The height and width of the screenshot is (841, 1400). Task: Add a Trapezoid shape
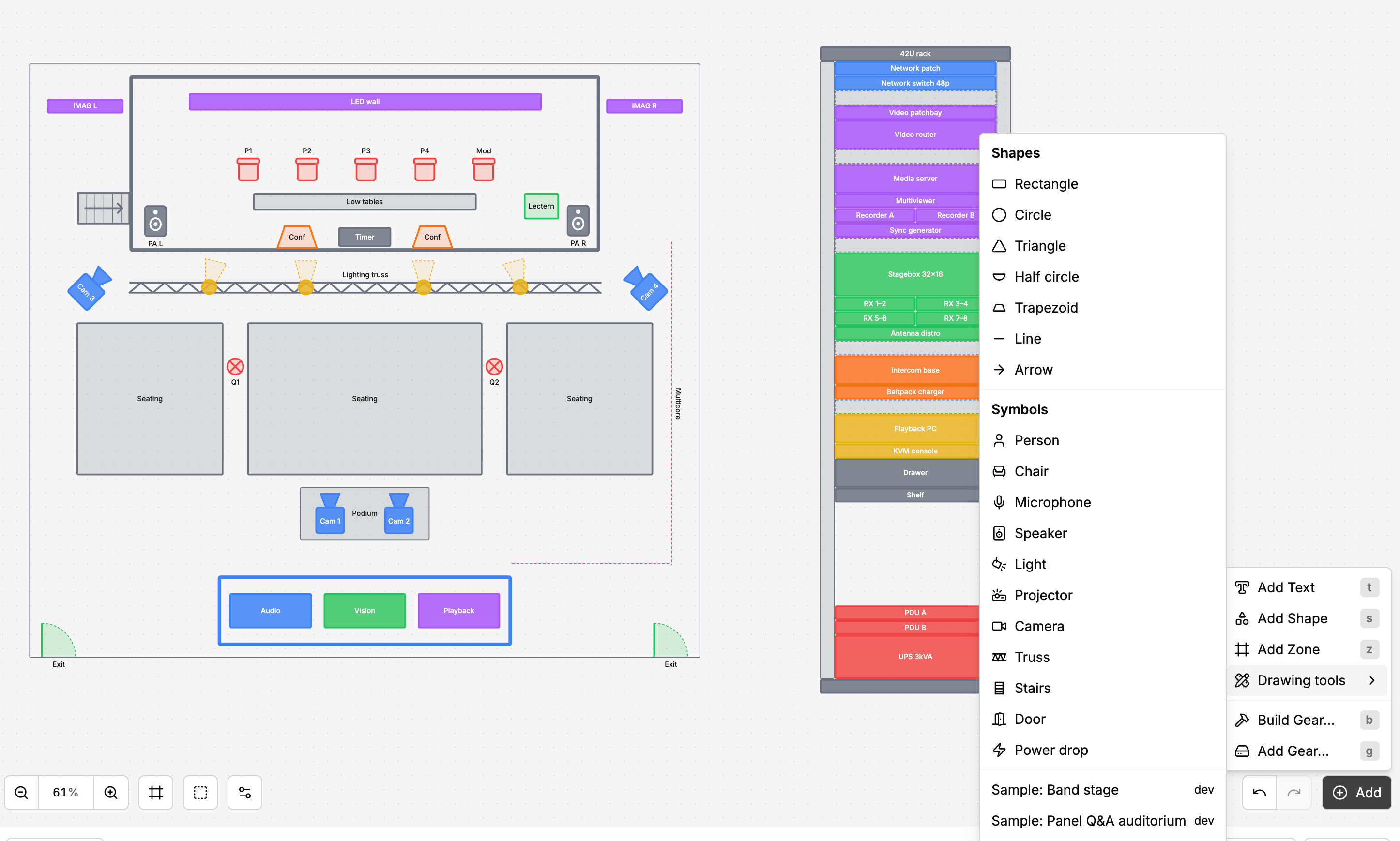[1102, 308]
